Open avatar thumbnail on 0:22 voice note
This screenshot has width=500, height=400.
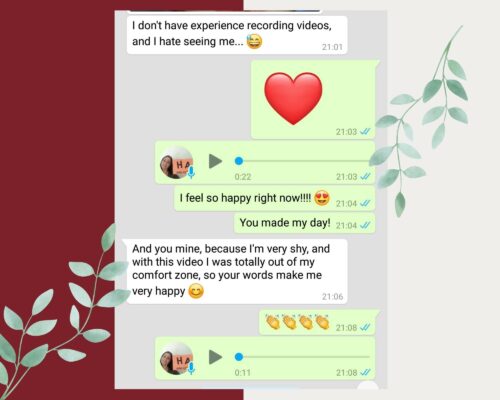pyautogui.click(x=176, y=163)
